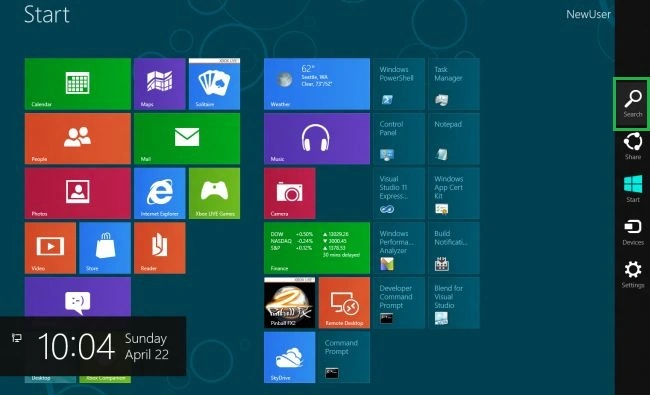Image resolution: width=650 pixels, height=395 pixels.
Task: Launch Command Prompt tile
Action: [344, 357]
